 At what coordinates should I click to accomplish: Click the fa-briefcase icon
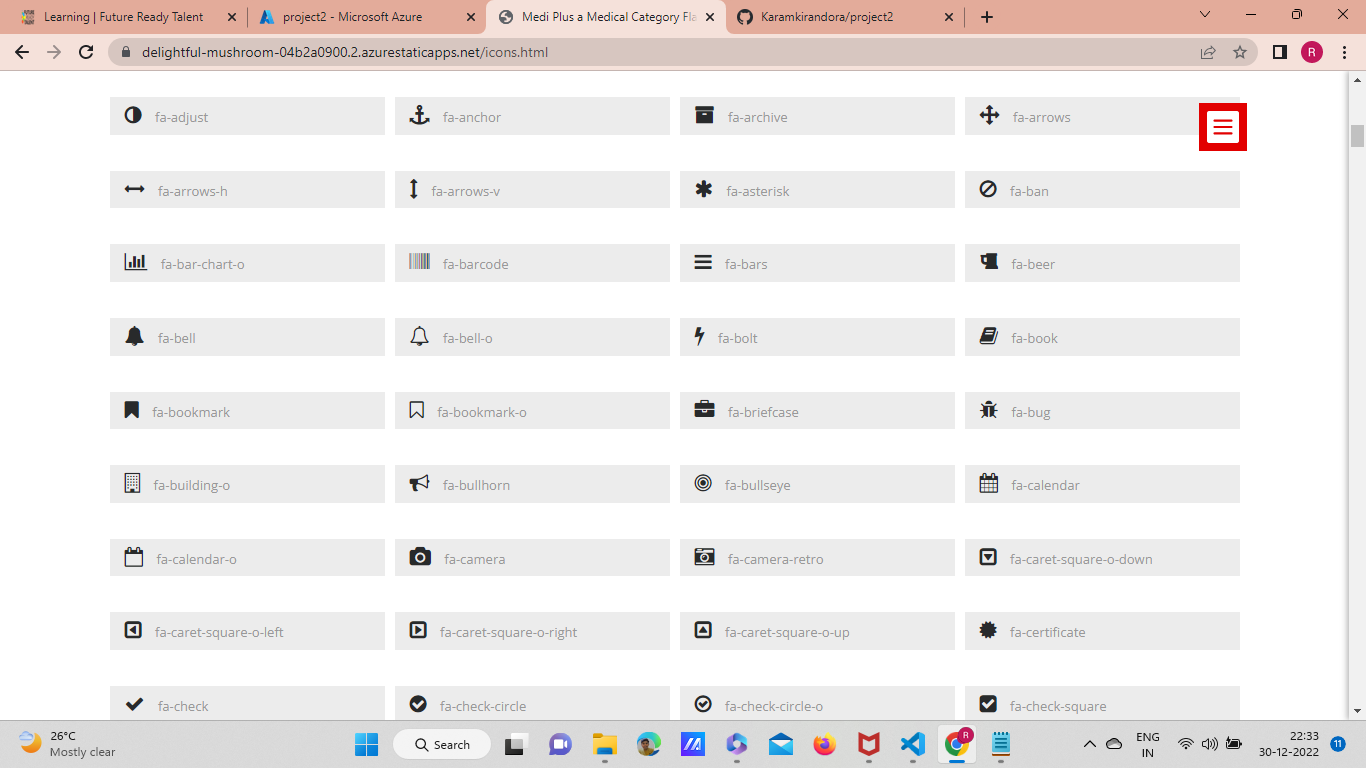point(704,409)
